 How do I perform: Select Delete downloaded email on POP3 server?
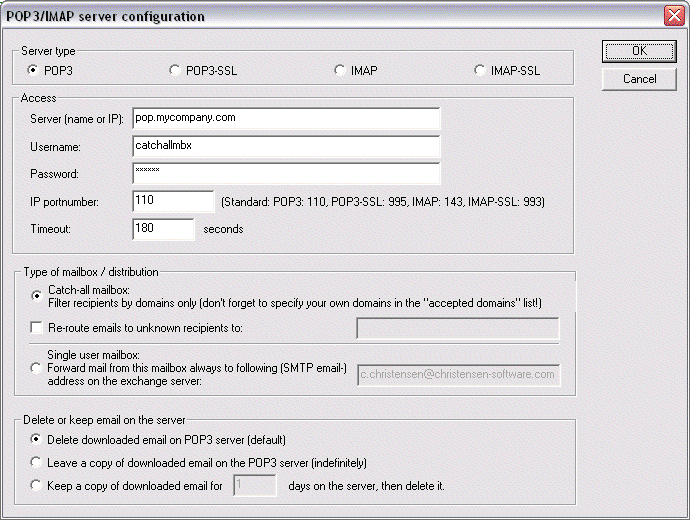click(x=36, y=439)
